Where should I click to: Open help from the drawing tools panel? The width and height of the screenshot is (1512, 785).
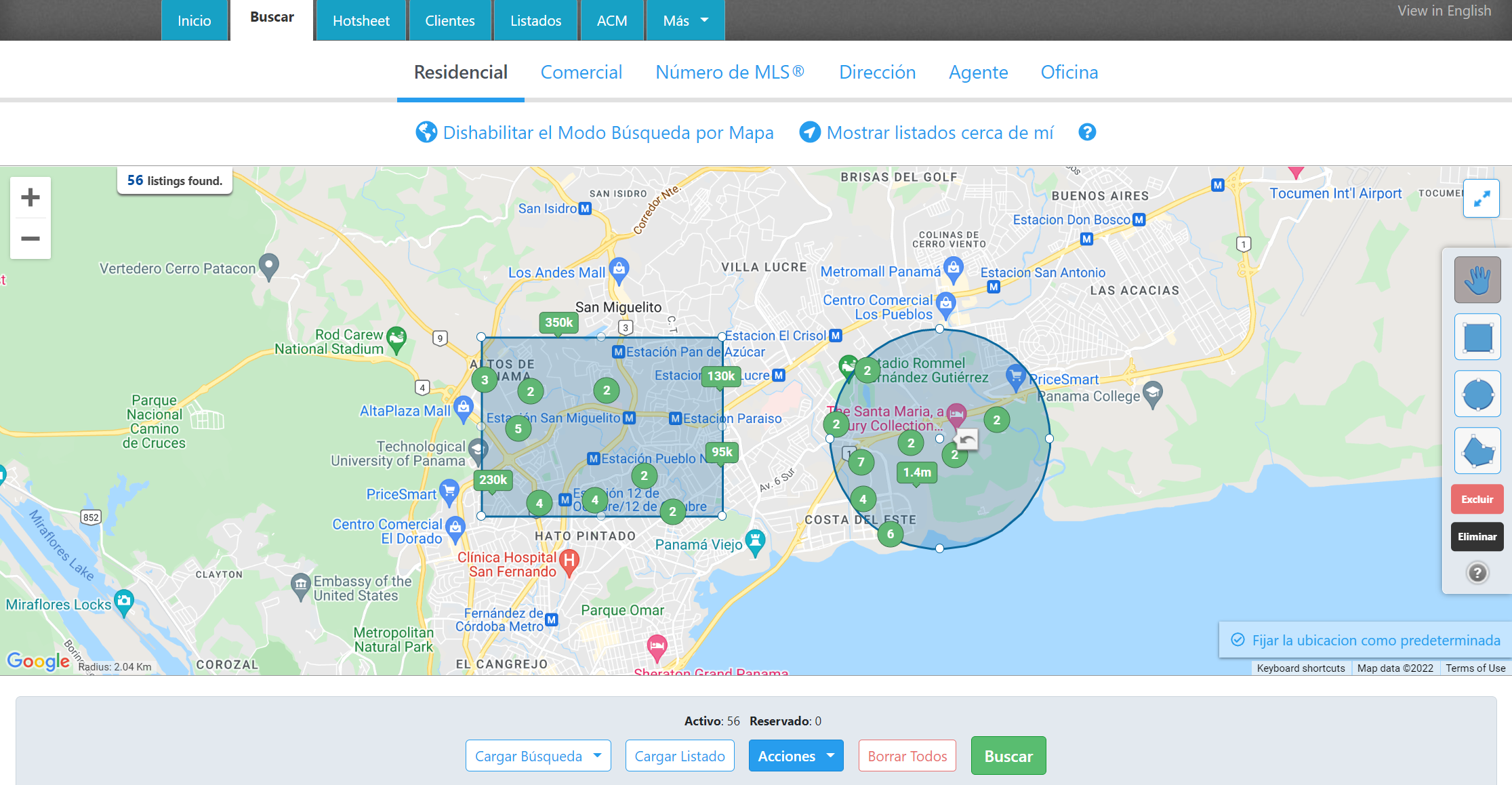[1477, 573]
